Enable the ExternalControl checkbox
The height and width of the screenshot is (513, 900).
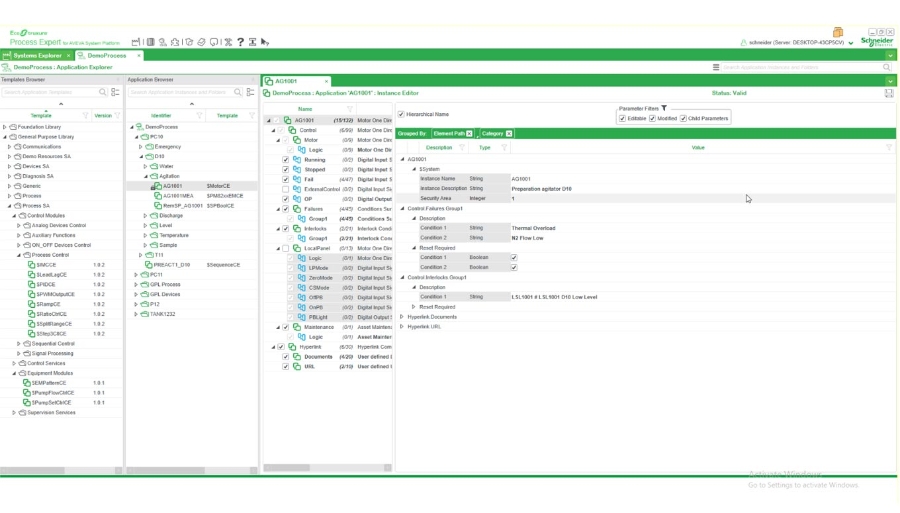(x=285, y=189)
